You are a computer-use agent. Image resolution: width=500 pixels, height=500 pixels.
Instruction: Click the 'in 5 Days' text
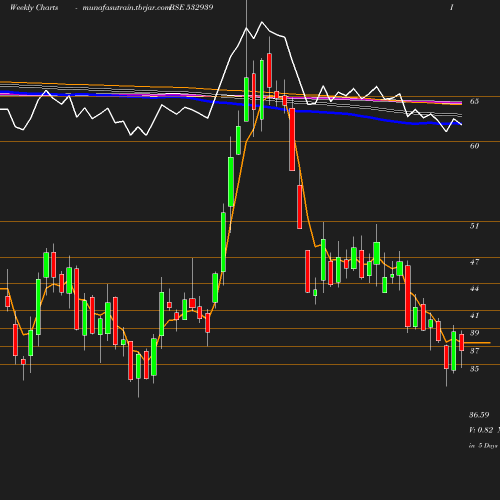pos(483,446)
